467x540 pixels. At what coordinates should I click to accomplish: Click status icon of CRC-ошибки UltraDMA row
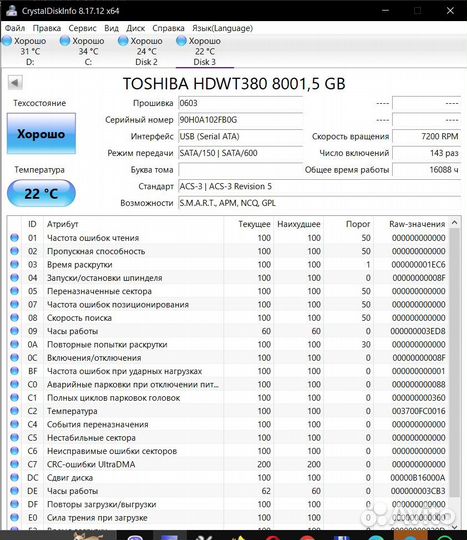tap(14, 464)
